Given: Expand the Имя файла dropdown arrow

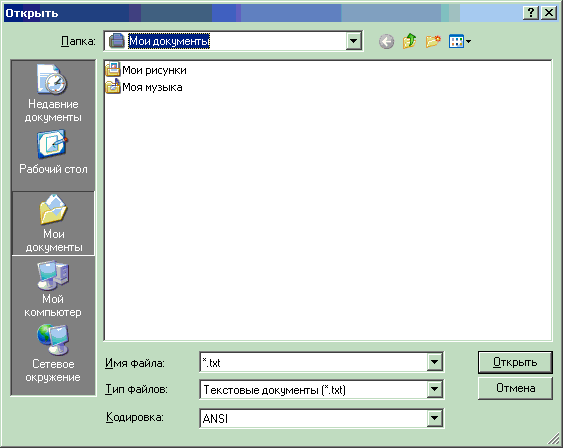Looking at the screenshot, I should pyautogui.click(x=434, y=362).
